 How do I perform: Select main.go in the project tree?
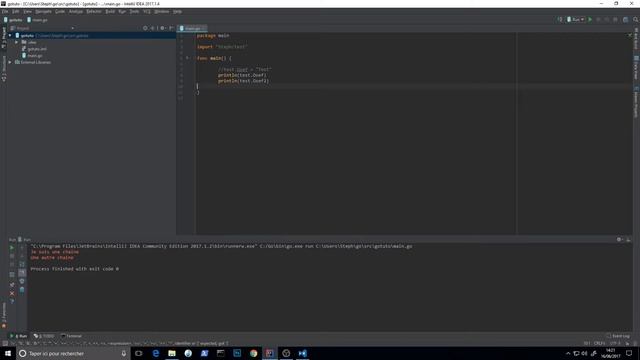[x=32, y=56]
